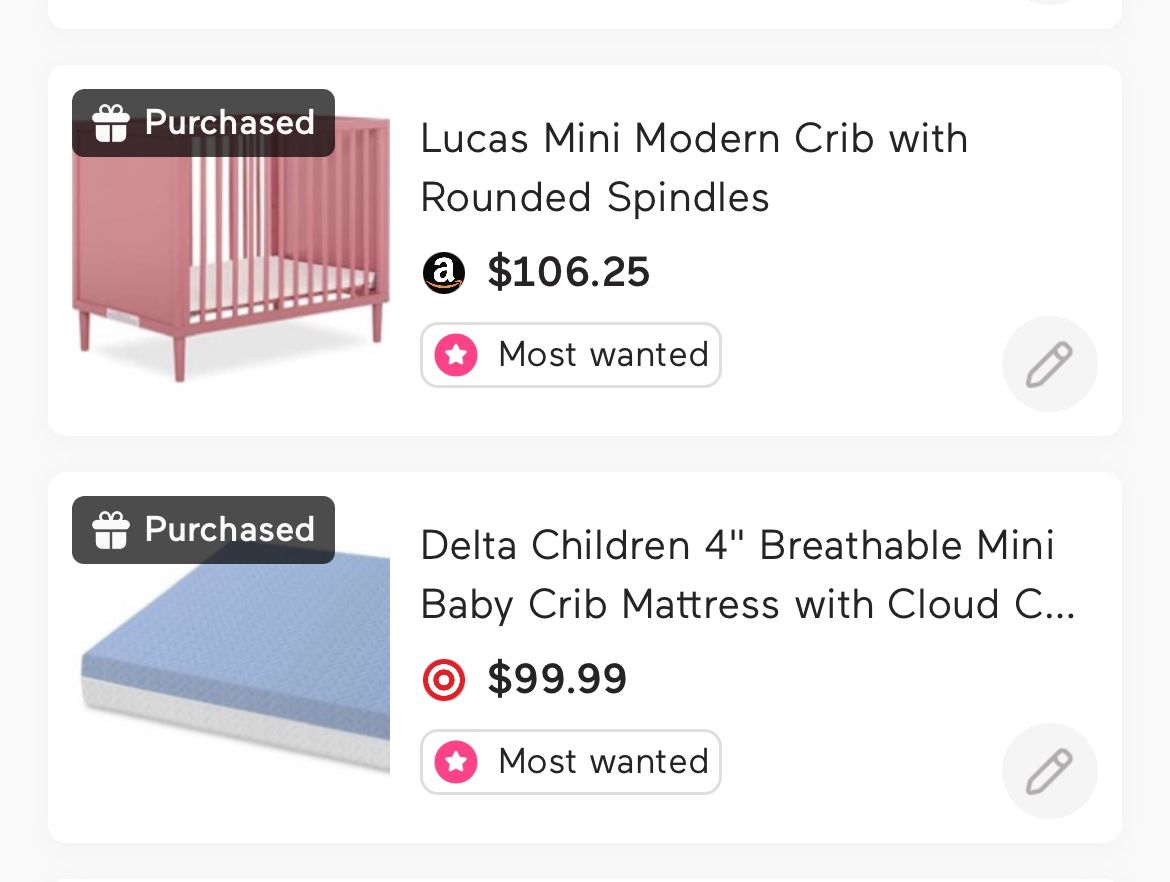Select the star icon in mattress's Most wanted badge
The image size is (1170, 882).
click(456, 761)
